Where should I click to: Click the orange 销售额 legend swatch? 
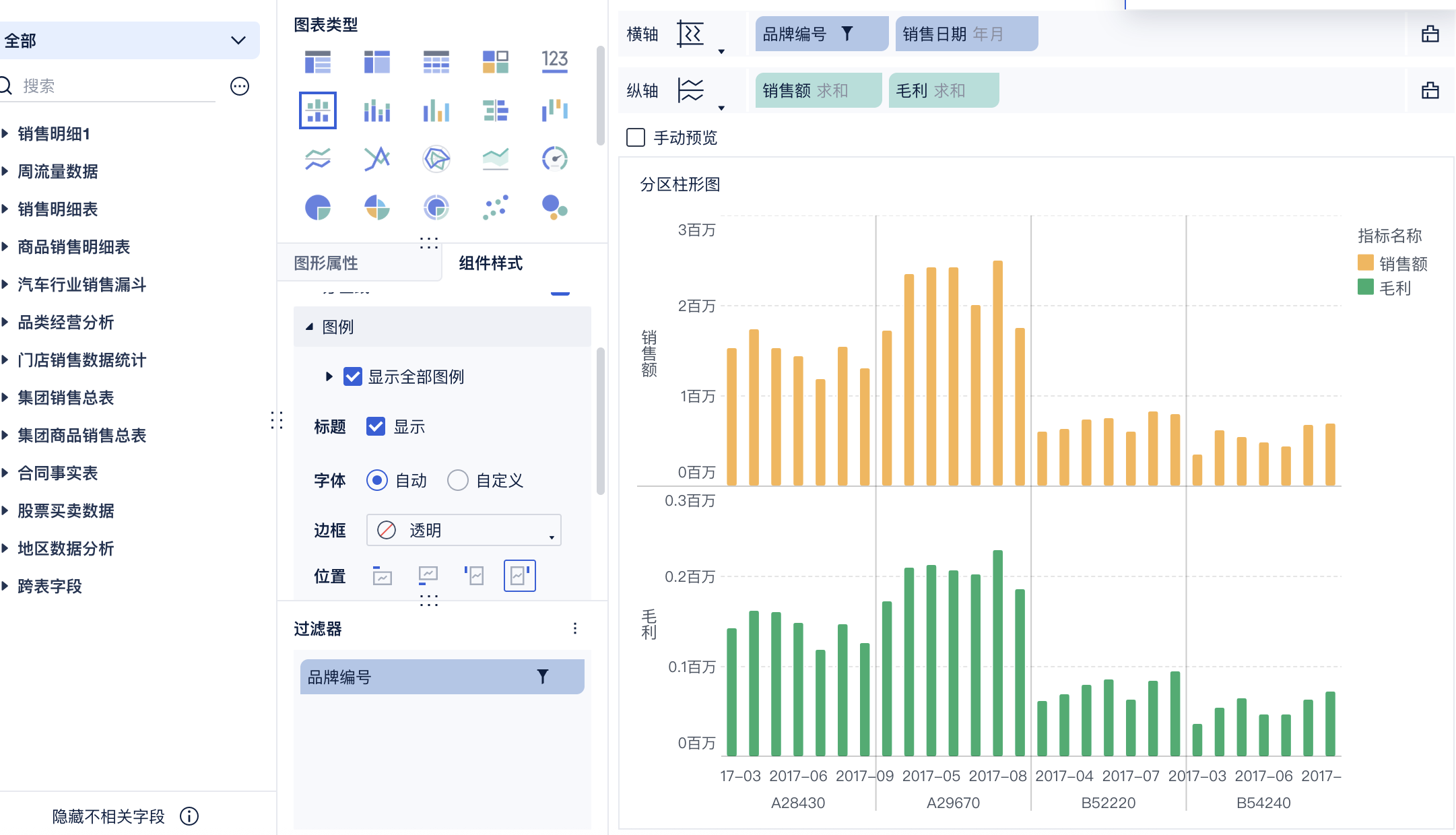click(1365, 263)
